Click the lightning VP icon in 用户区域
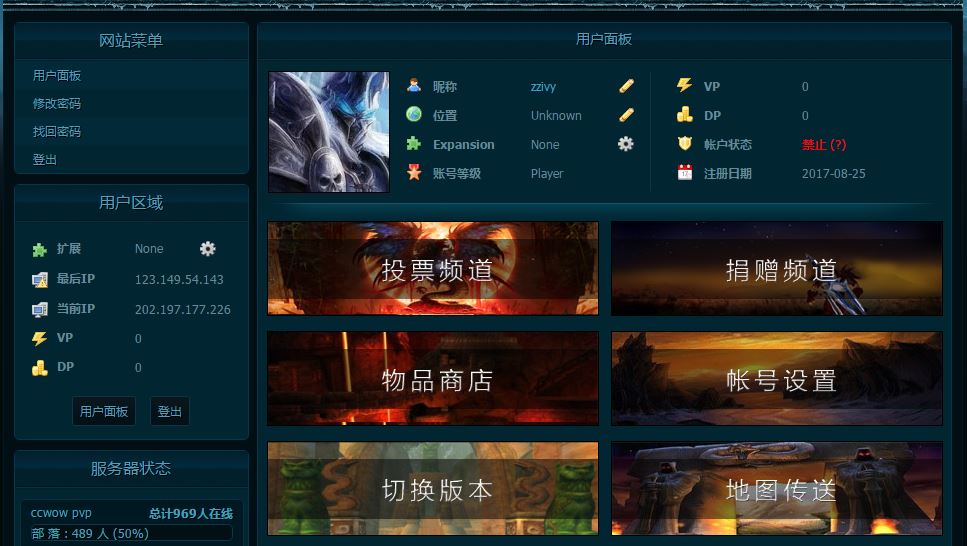The width and height of the screenshot is (967, 546). click(x=39, y=339)
